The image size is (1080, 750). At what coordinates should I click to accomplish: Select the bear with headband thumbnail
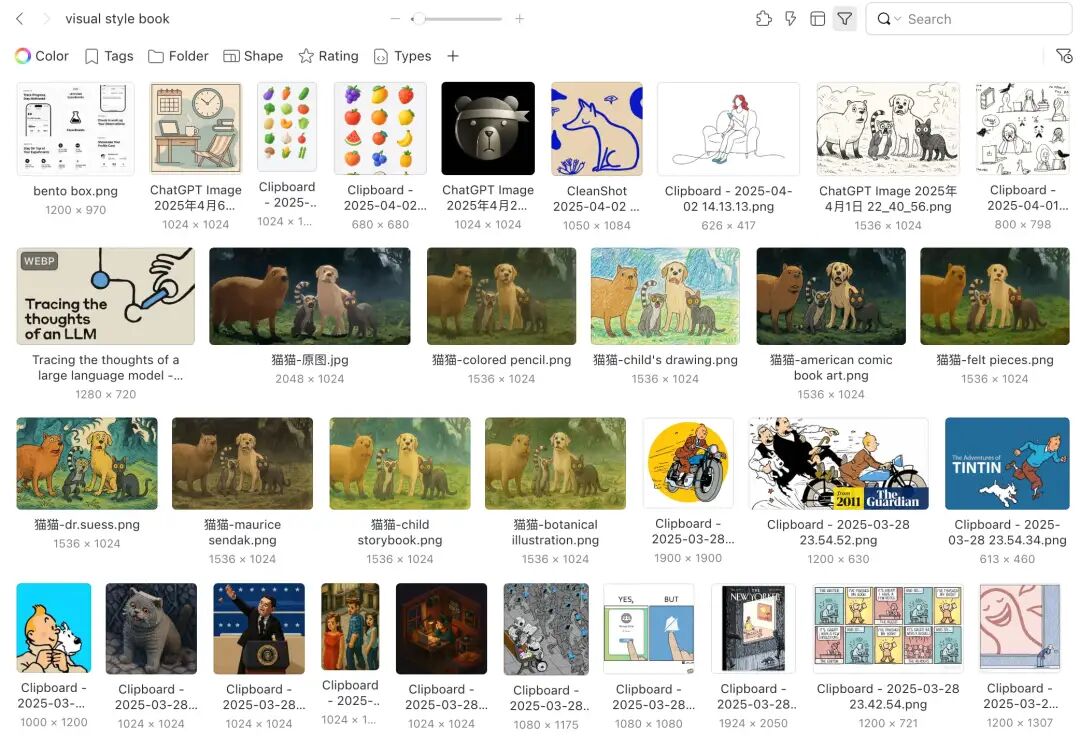(488, 128)
